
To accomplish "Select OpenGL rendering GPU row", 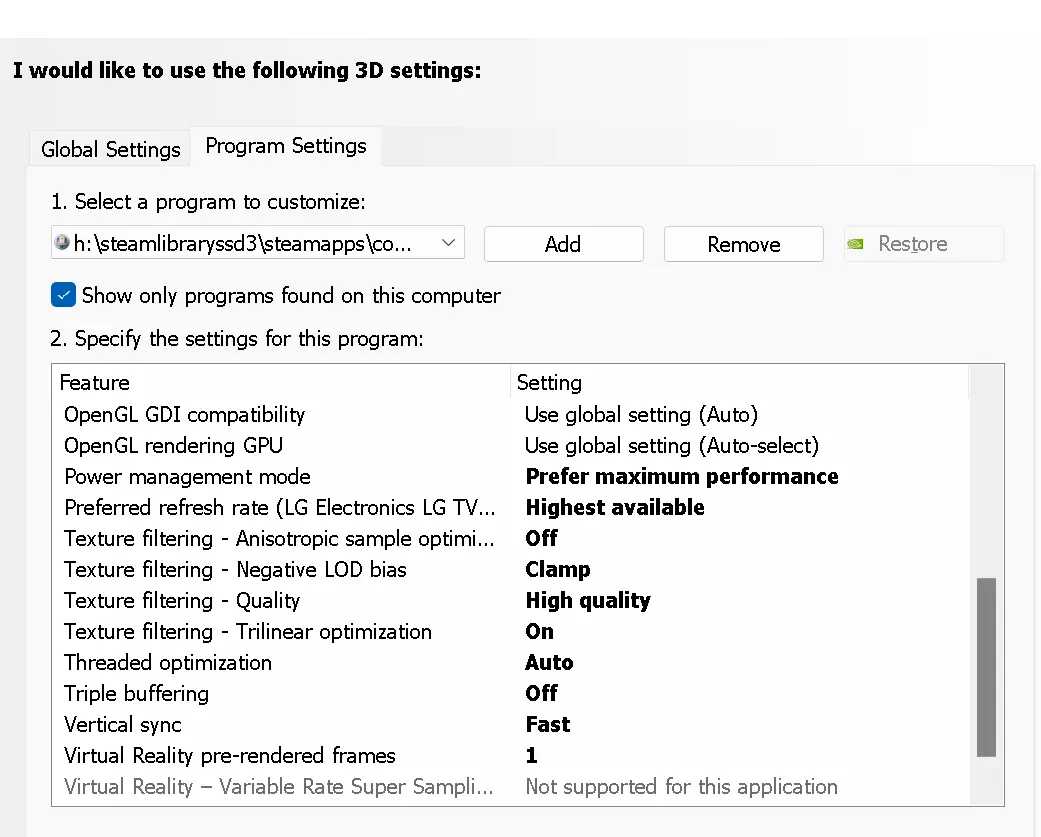I will pos(173,446).
